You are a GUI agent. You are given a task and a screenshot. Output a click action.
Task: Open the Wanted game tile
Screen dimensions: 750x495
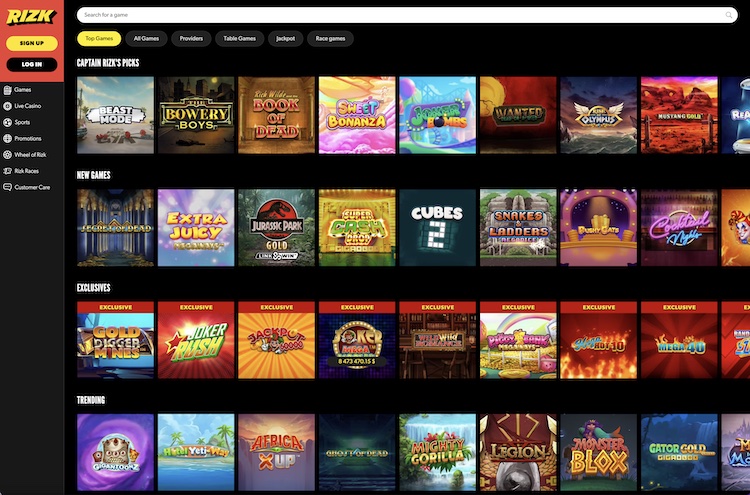(518, 115)
